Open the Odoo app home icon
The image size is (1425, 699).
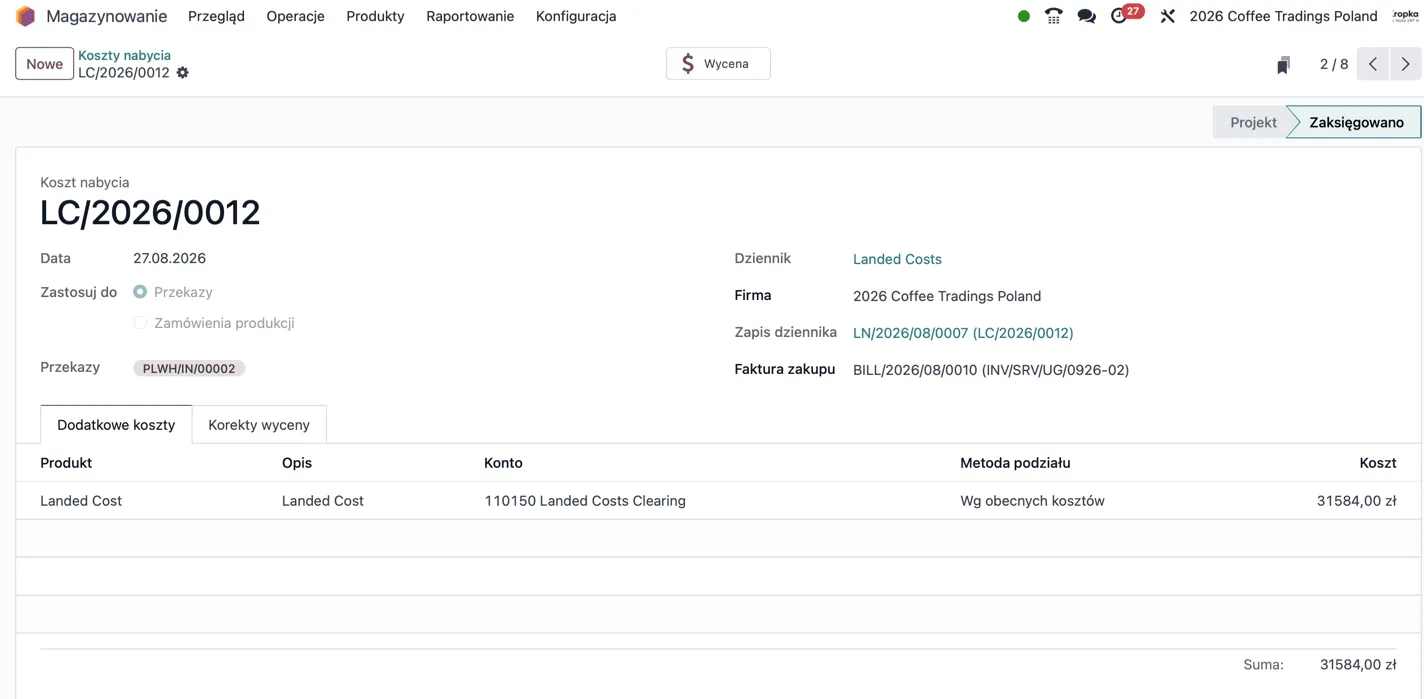click(x=25, y=16)
